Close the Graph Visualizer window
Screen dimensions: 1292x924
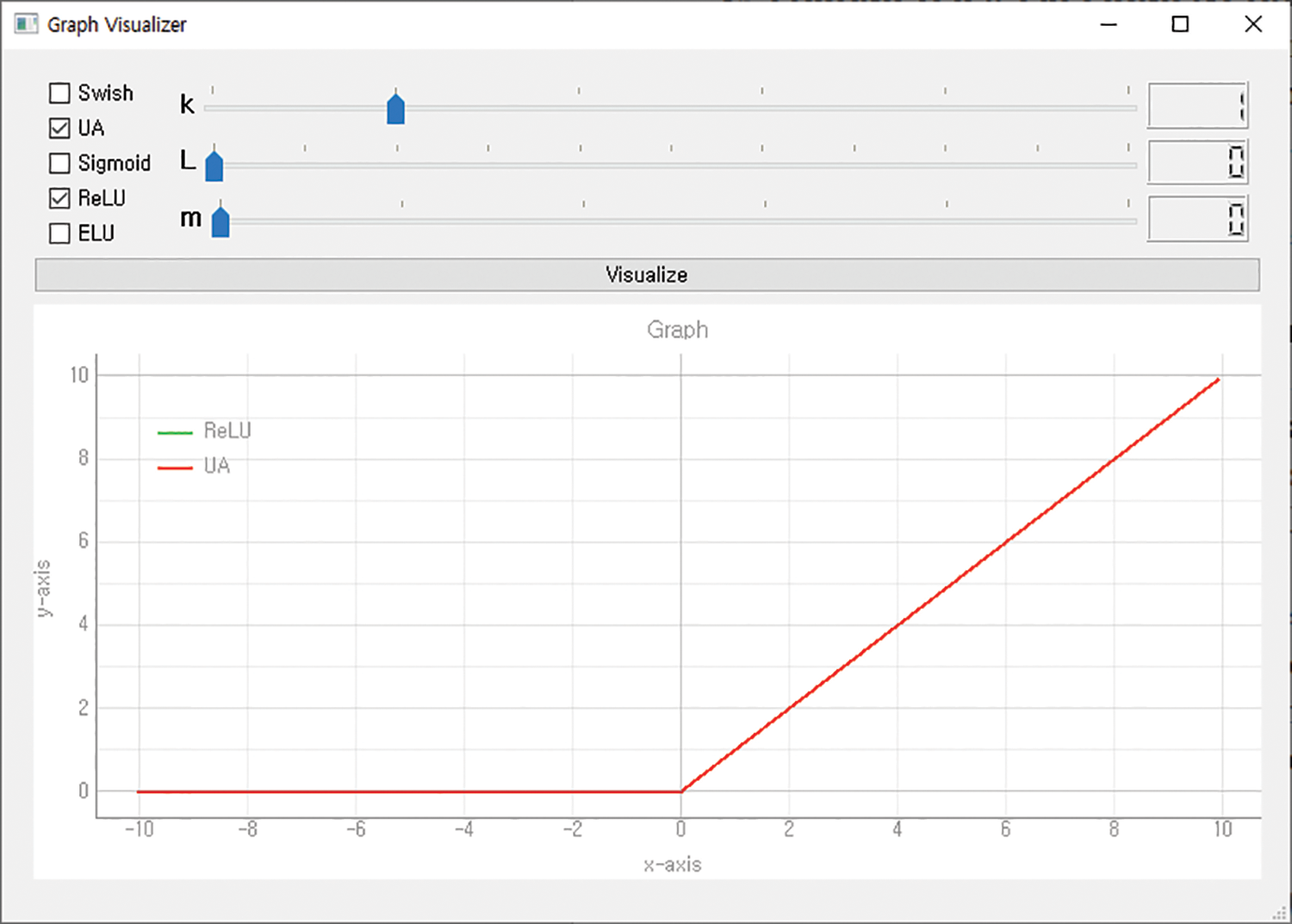[1253, 24]
